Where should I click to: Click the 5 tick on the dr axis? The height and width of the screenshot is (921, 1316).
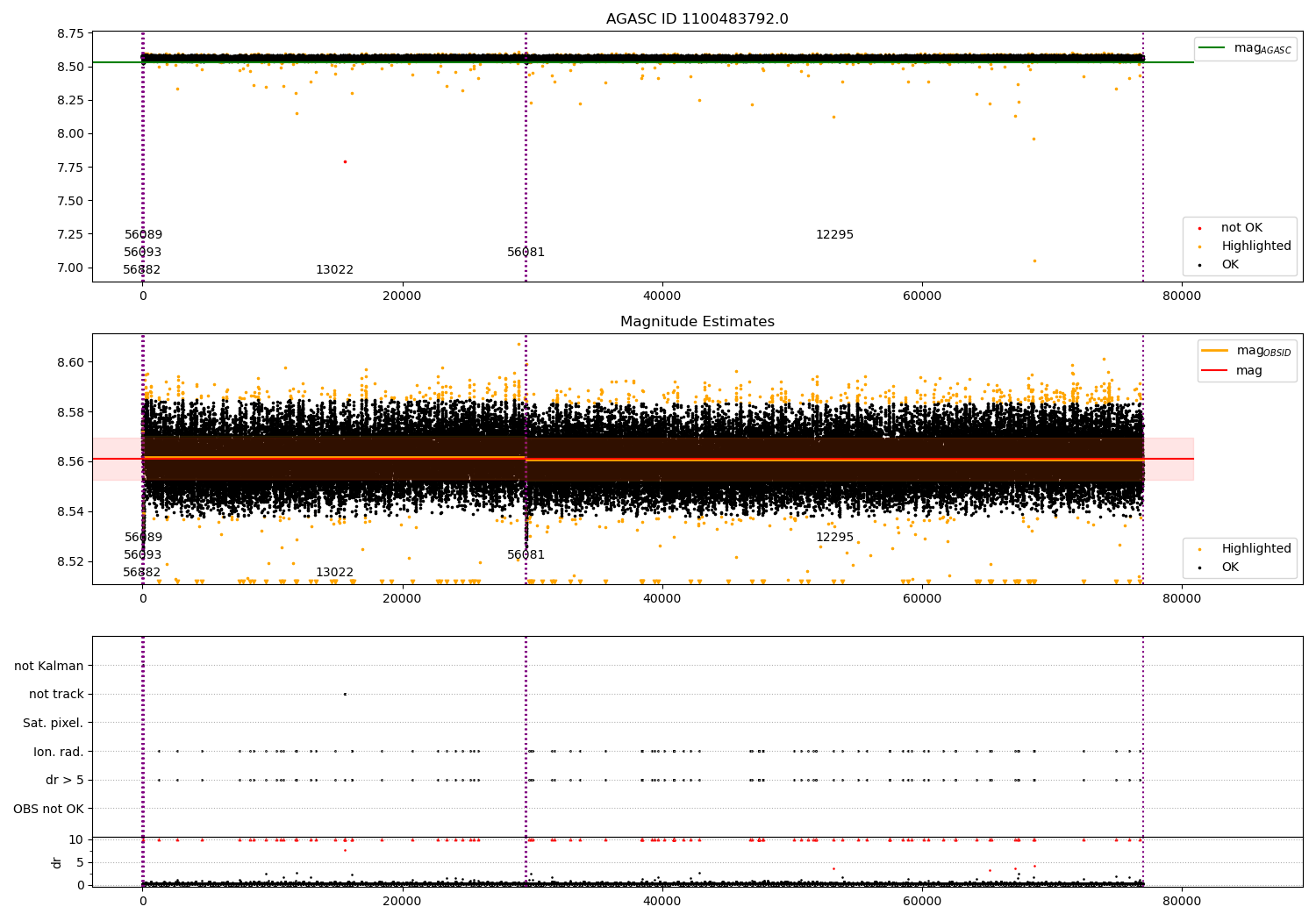[81, 862]
